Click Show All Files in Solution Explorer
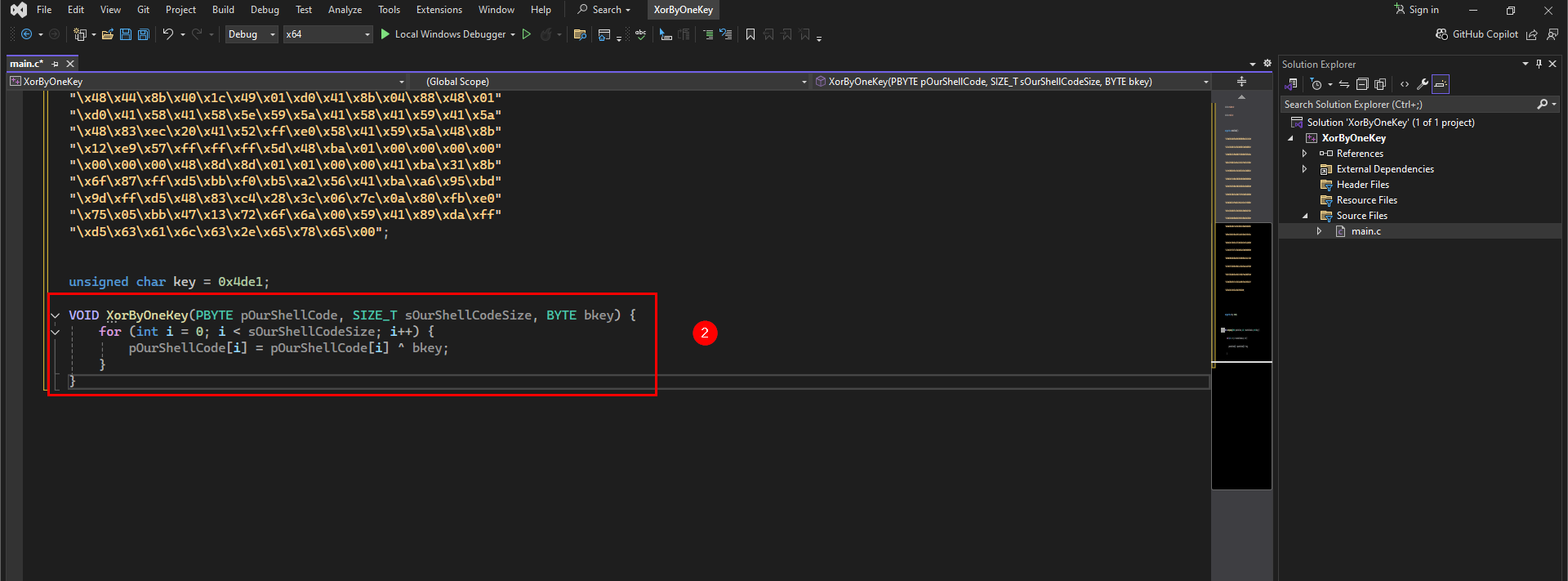The width and height of the screenshot is (1568, 581). click(1380, 84)
